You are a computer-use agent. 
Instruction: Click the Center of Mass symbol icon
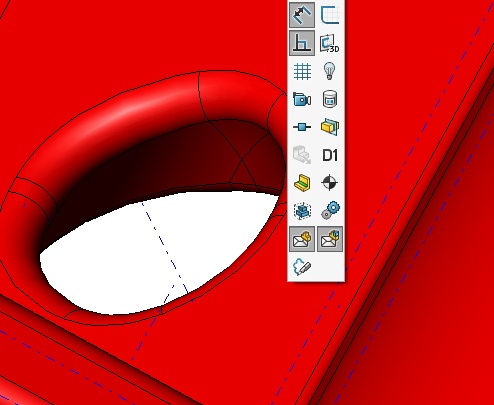click(330, 183)
